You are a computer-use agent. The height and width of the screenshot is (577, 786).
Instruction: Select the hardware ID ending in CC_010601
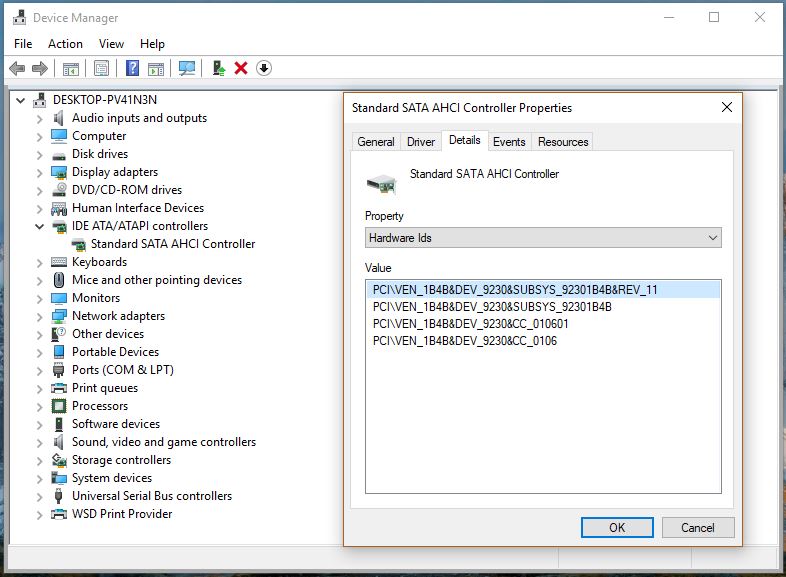click(x=471, y=324)
